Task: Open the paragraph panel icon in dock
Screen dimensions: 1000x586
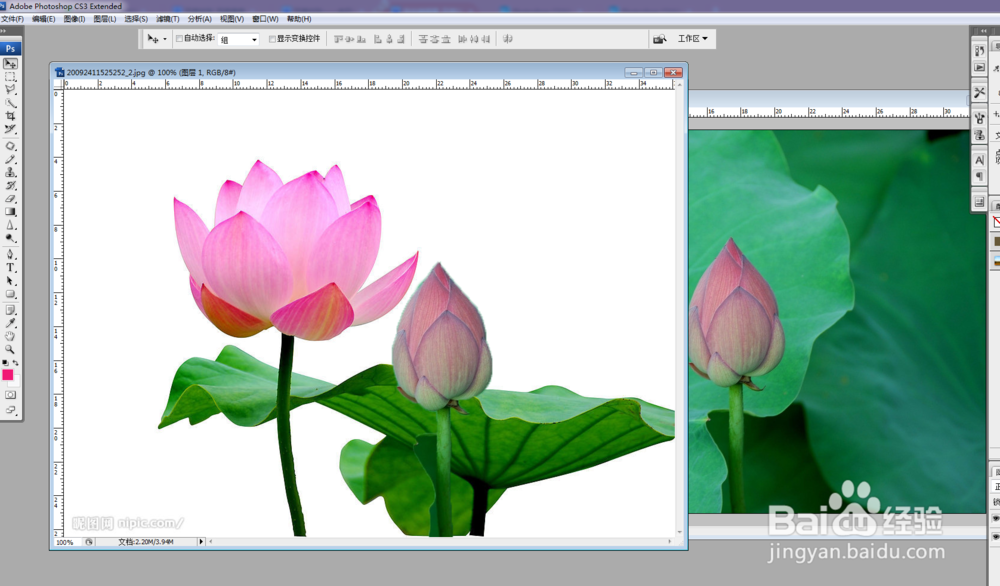Action: pos(980,177)
